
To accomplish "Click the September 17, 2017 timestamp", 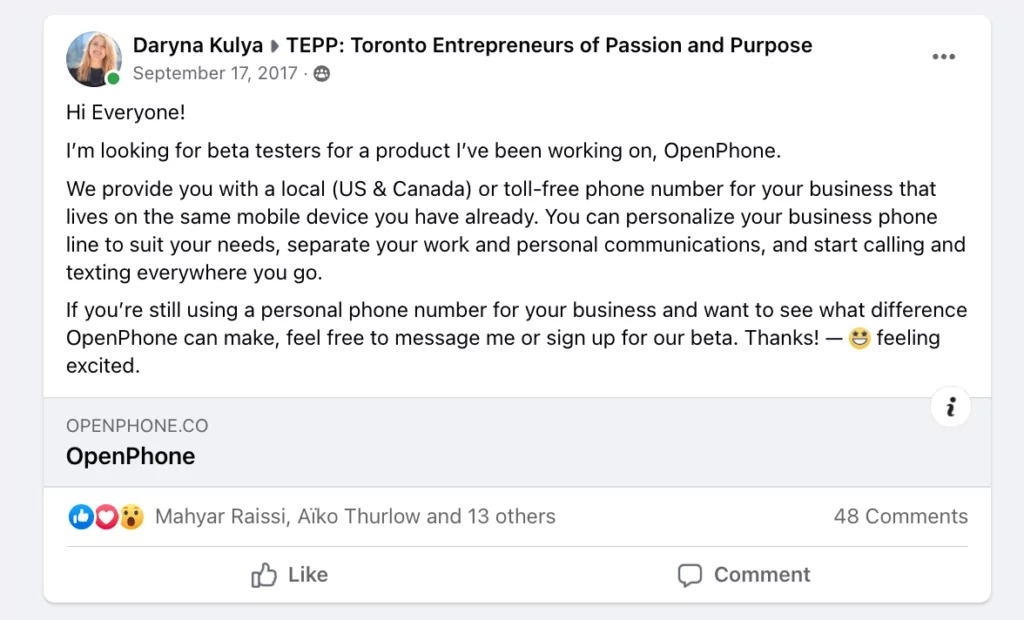I will point(215,74).
